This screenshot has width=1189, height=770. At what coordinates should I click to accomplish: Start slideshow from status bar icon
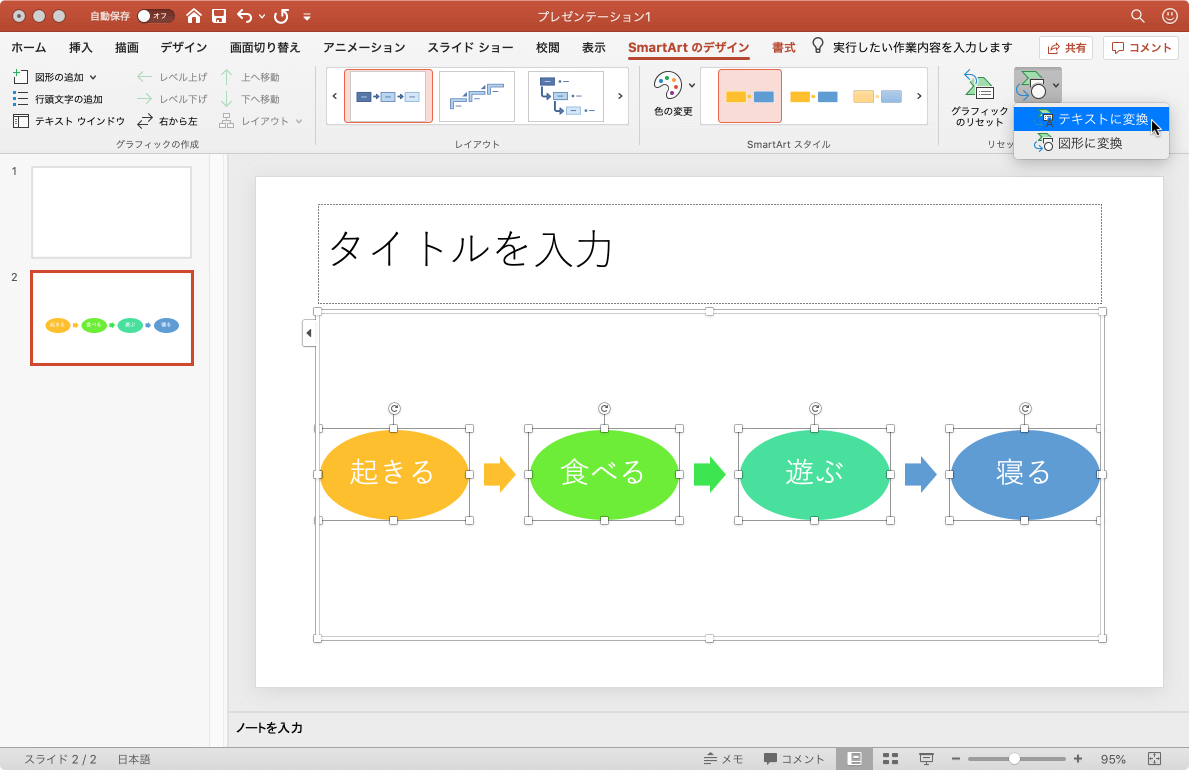tap(926, 759)
